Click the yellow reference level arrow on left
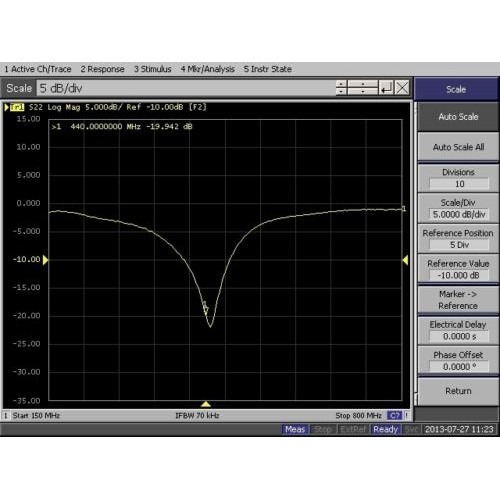Screen dimensions: 500x500 click(46, 260)
